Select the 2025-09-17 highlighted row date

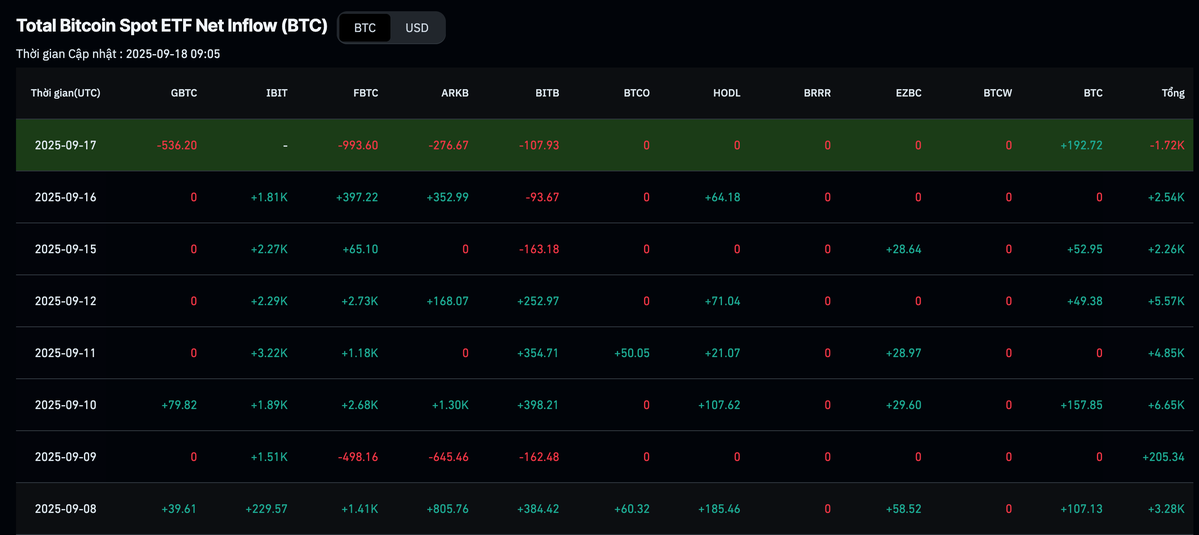(x=65, y=145)
